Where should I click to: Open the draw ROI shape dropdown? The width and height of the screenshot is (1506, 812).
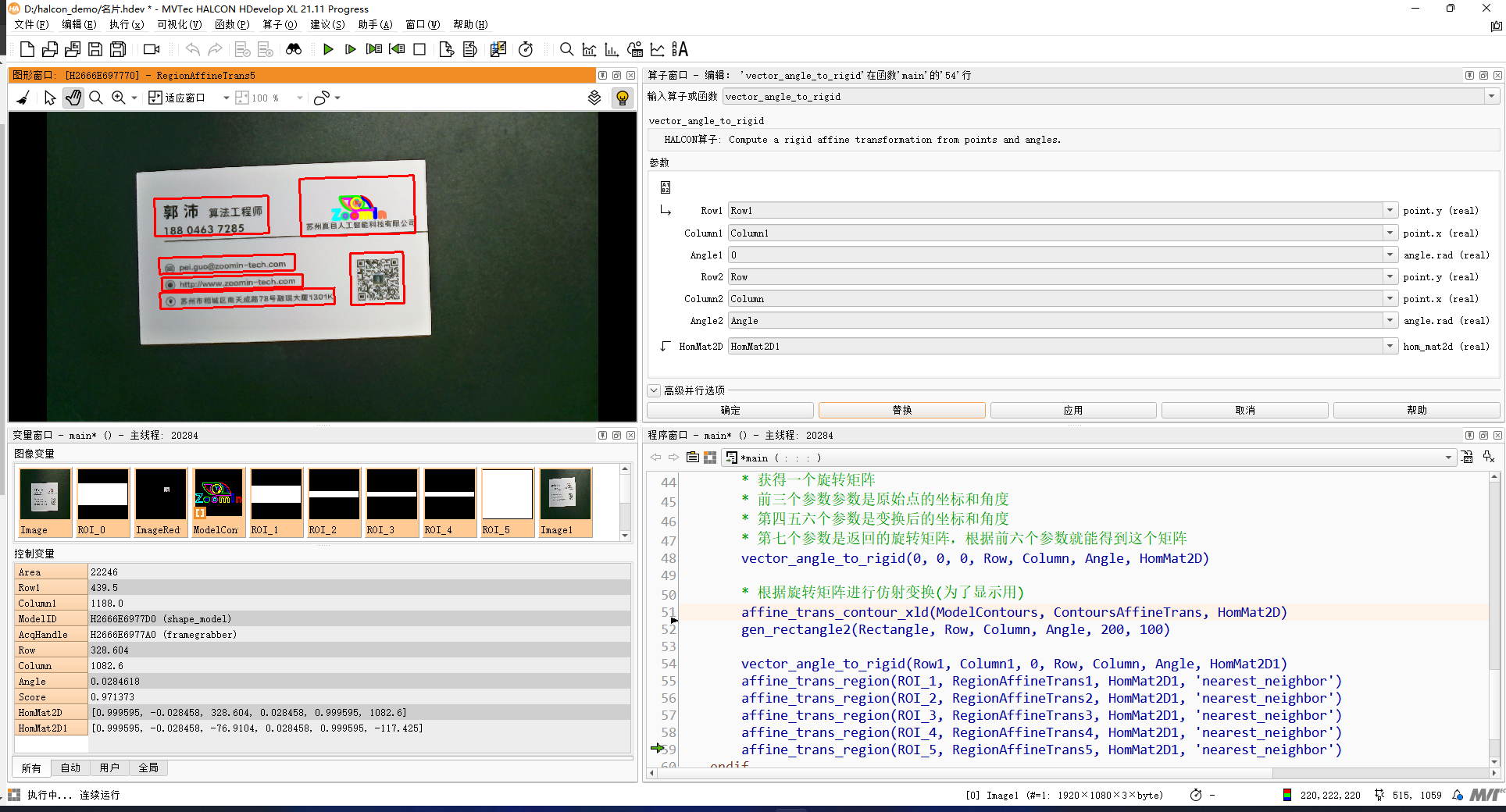pyautogui.click(x=337, y=98)
